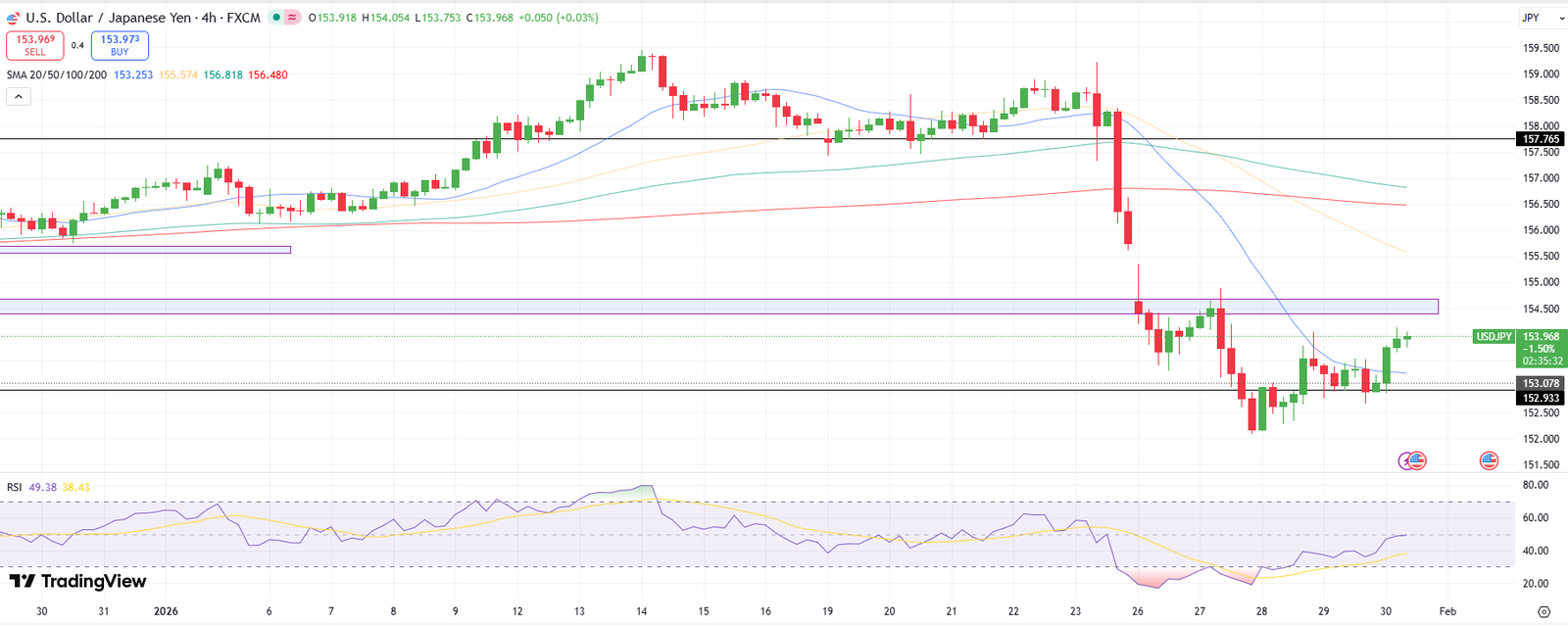Click the green market open status dot
The image size is (1568, 626).
(x=277, y=18)
